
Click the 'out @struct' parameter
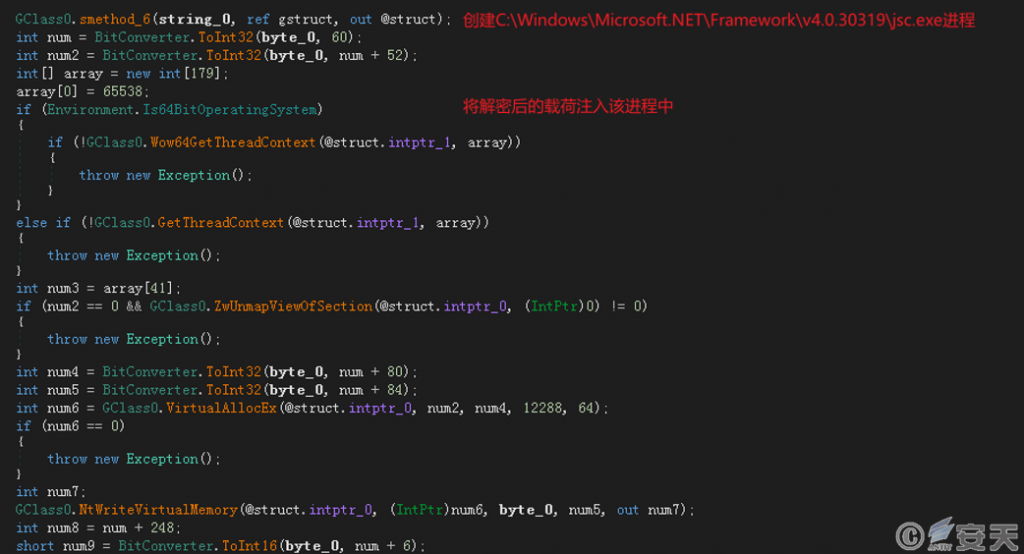click(392, 20)
